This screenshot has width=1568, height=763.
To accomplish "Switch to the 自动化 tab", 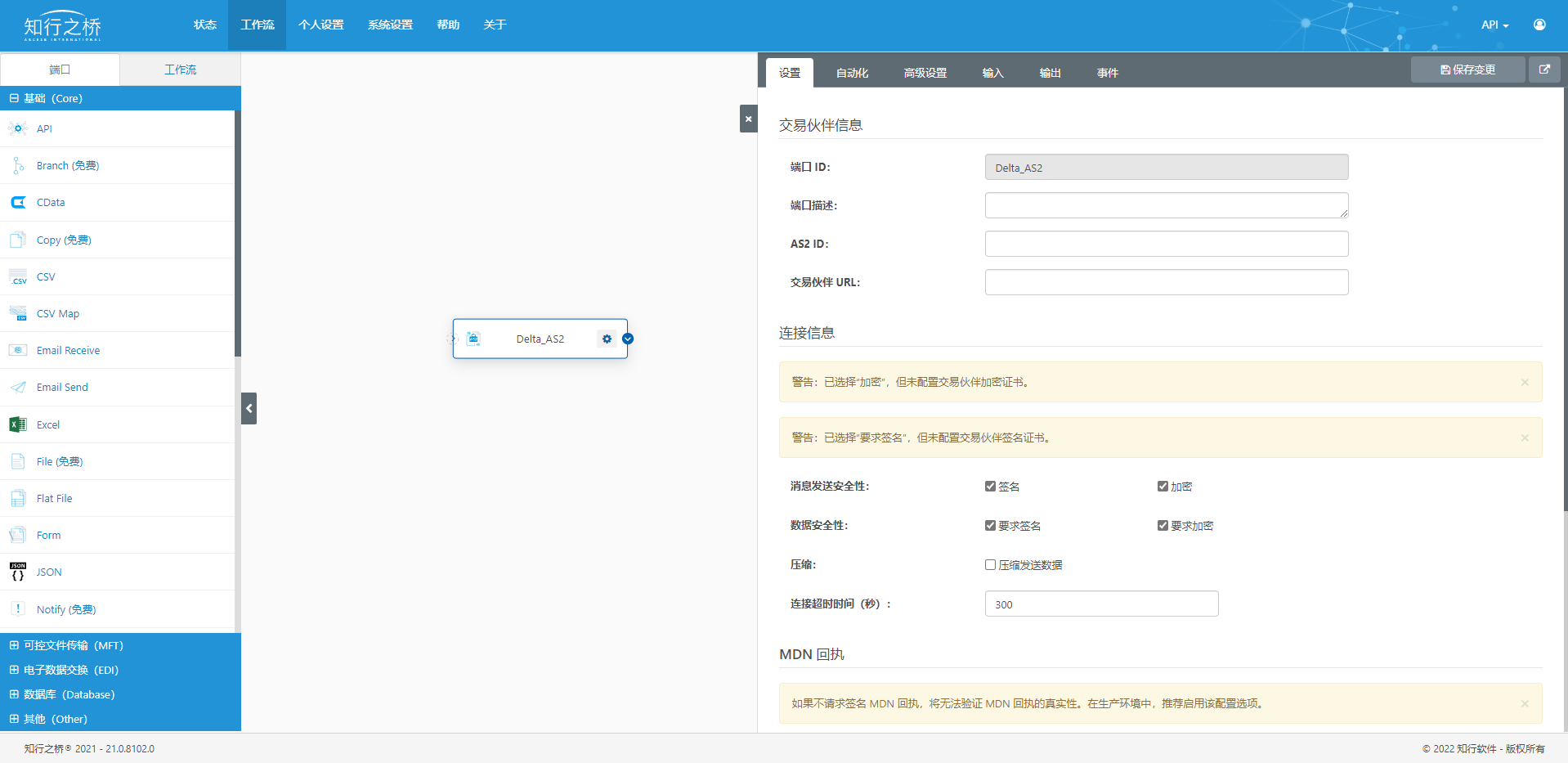I will coord(852,73).
